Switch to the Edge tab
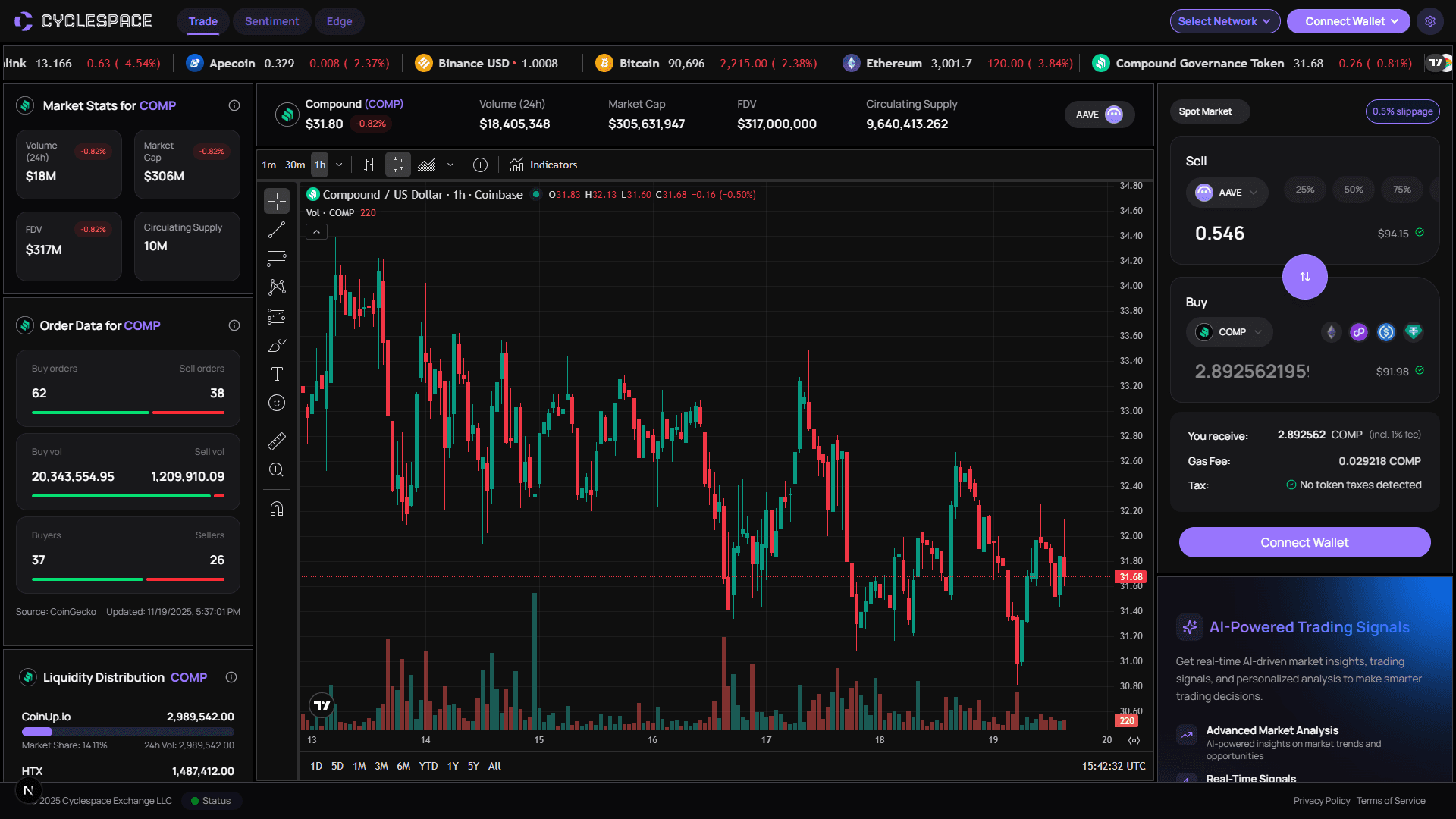This screenshot has width=1456, height=819. pyautogui.click(x=339, y=21)
